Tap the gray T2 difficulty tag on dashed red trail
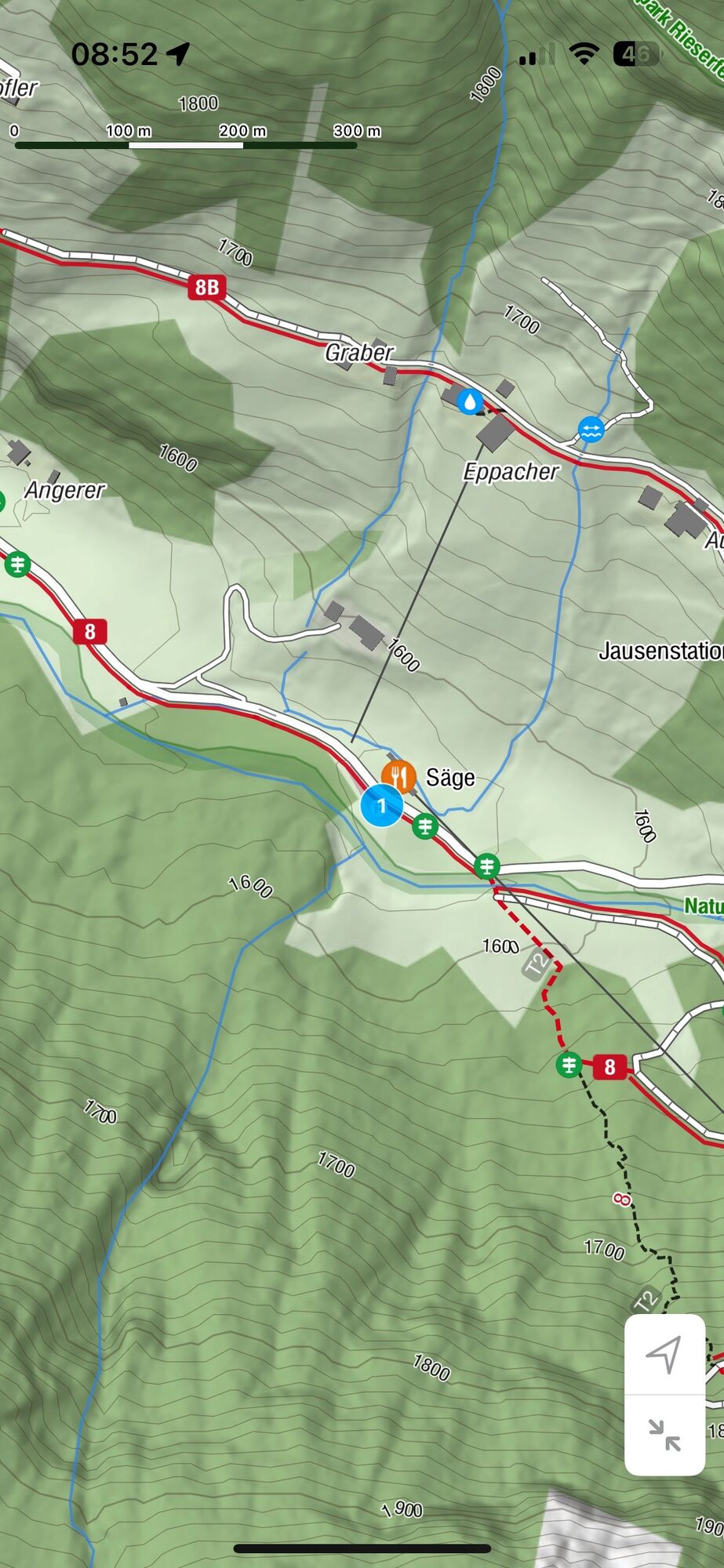Viewport: 724px width, 1568px height. pos(537,964)
